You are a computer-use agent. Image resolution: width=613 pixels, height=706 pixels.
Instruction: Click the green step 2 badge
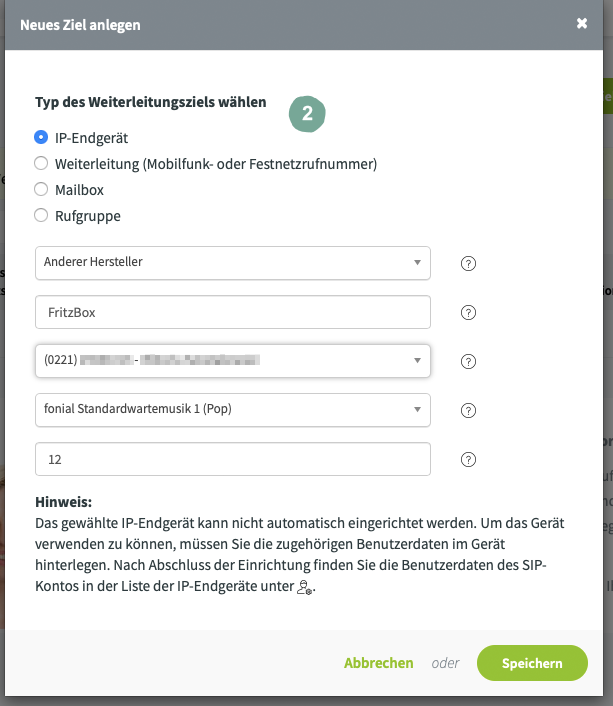307,114
